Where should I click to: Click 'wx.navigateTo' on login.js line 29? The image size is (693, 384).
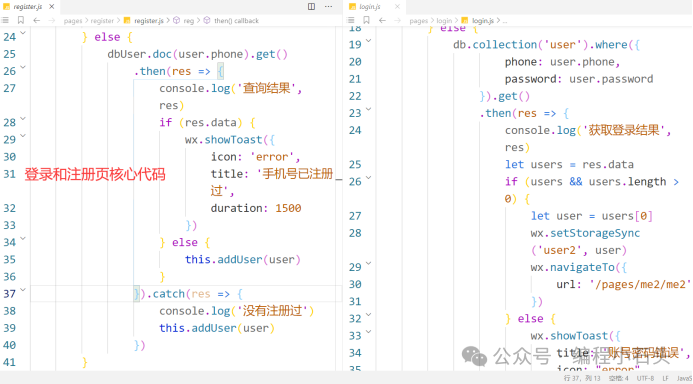572,268
